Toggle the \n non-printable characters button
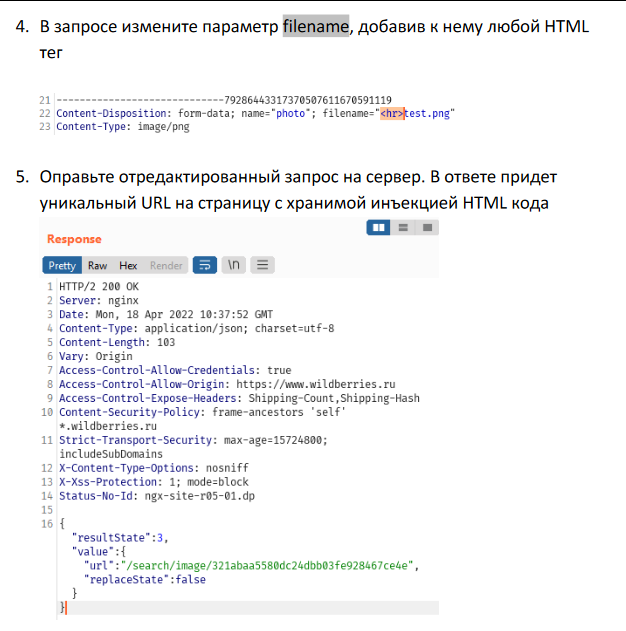Screen dimensions: 626x631 (x=234, y=265)
